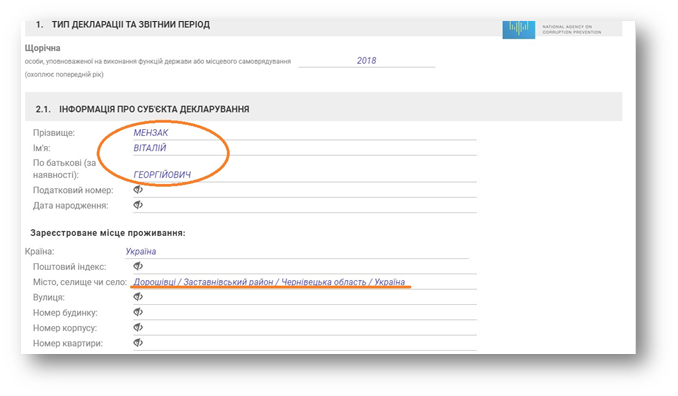Click the label Номер корпусу:

tap(65, 328)
